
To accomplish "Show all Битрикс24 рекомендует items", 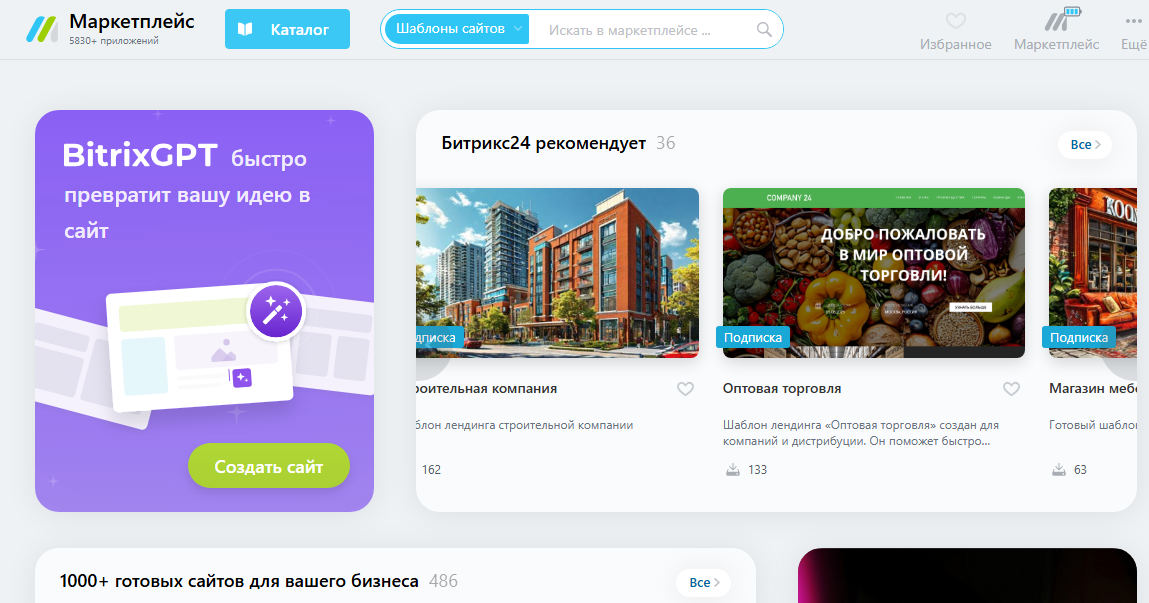I will (1085, 144).
